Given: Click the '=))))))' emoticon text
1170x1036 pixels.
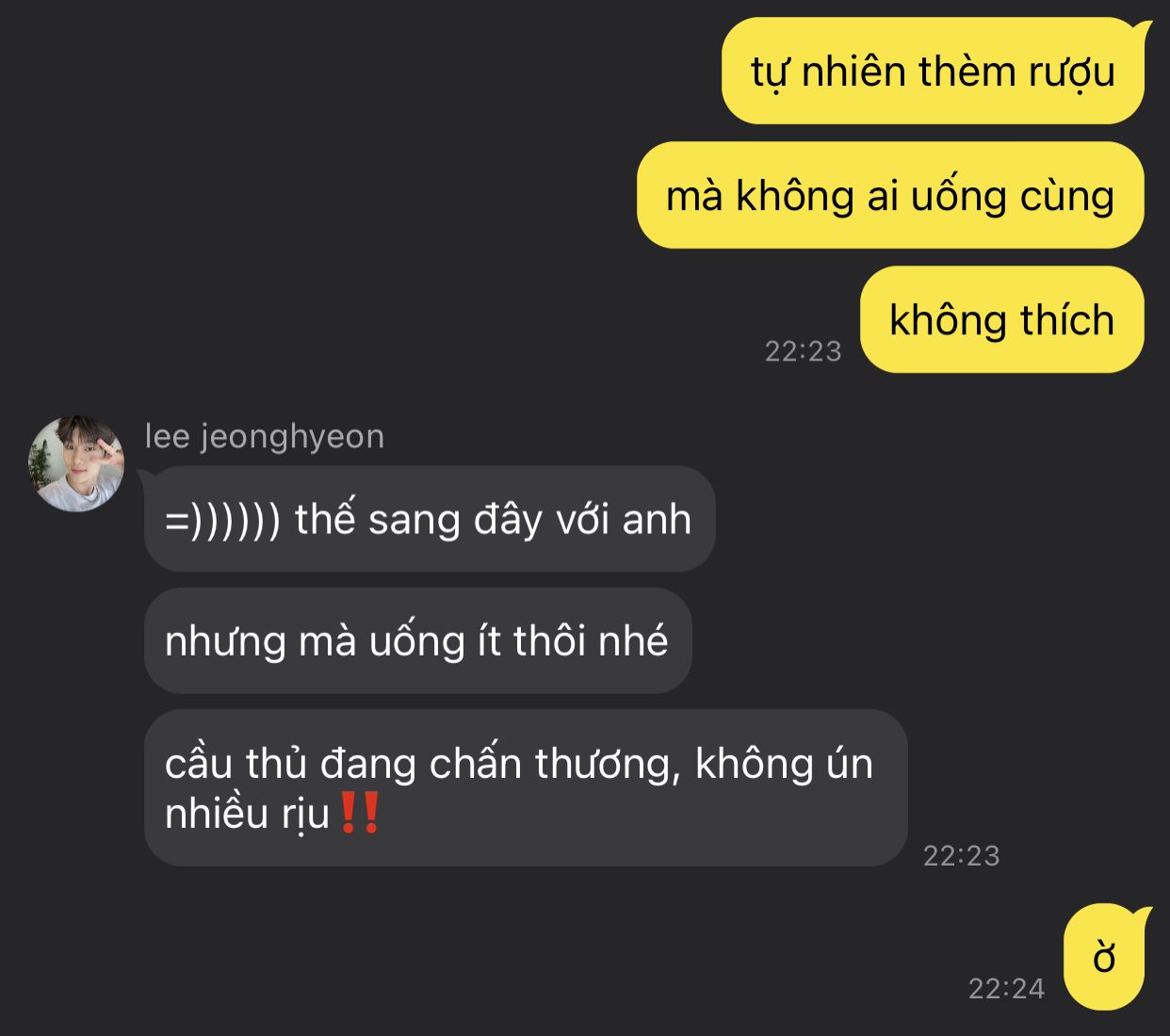Looking at the screenshot, I should 223,521.
